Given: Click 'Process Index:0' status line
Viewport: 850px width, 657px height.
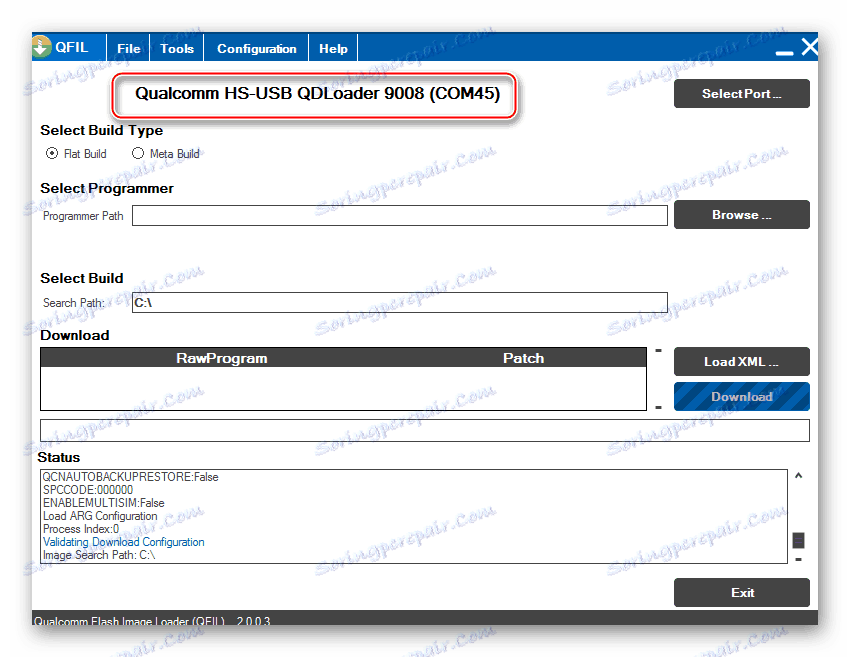Looking at the screenshot, I should click(81, 529).
